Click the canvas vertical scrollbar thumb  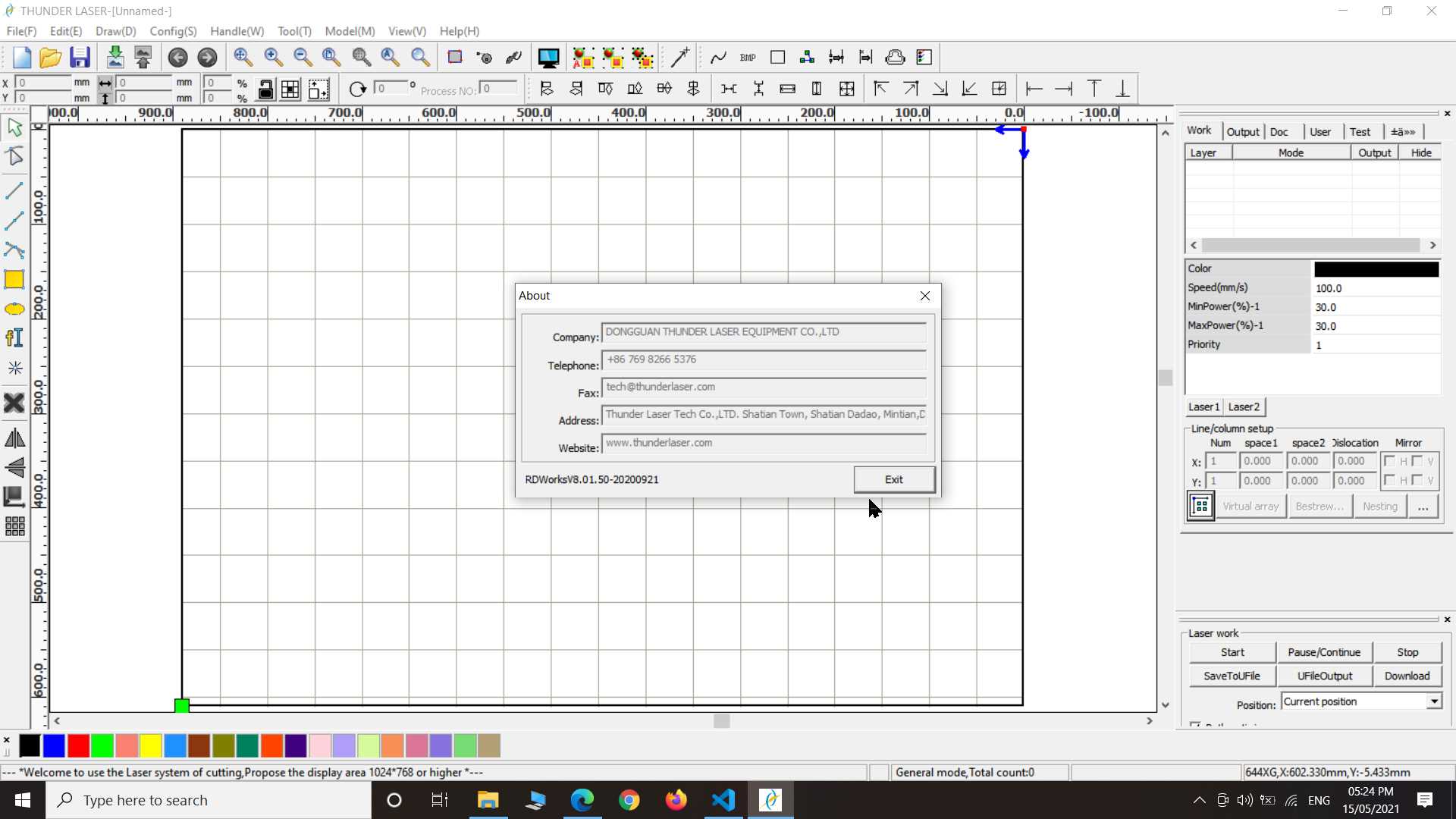[1166, 378]
